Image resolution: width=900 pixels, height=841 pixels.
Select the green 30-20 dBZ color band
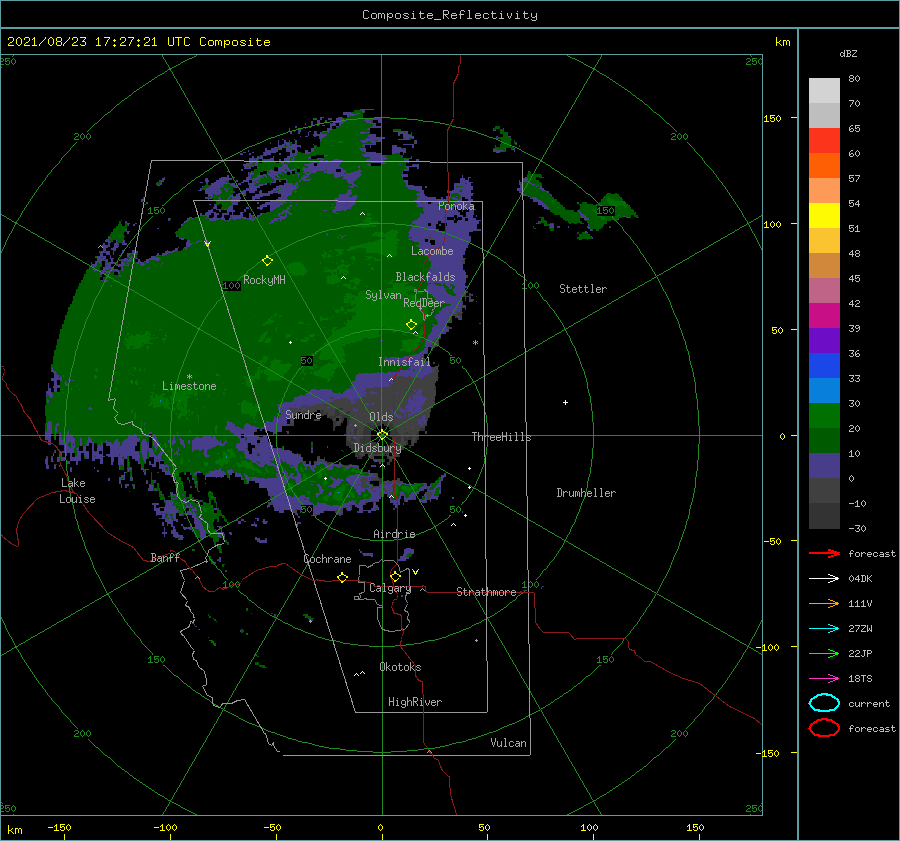point(824,416)
